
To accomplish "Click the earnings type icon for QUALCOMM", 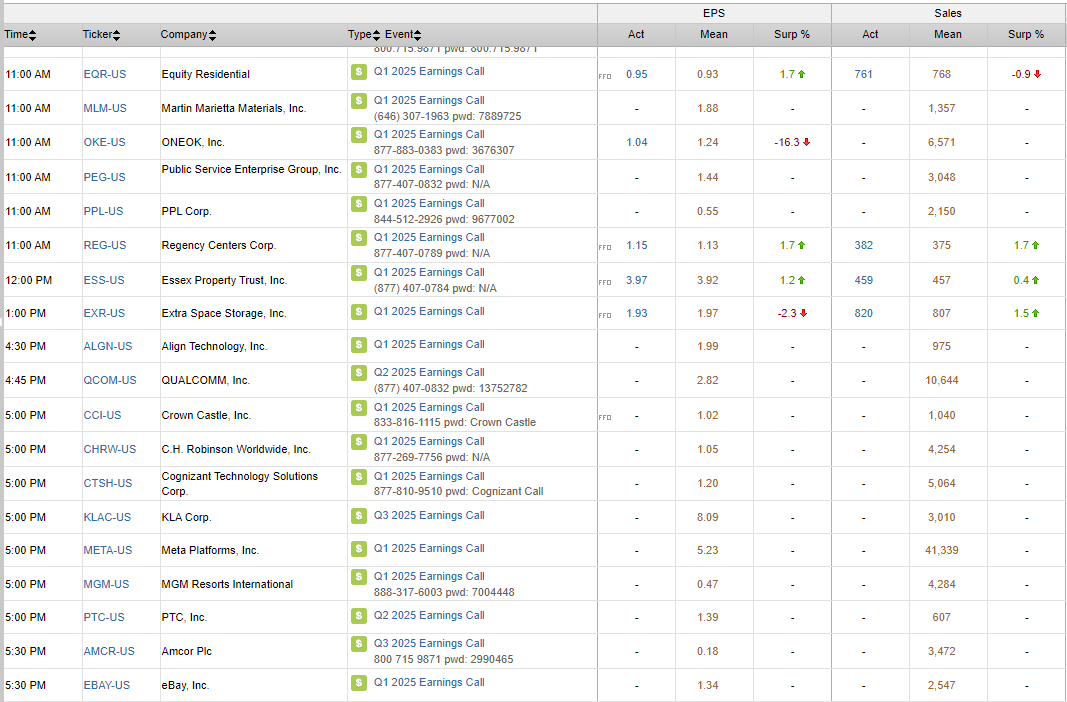I will (x=359, y=373).
